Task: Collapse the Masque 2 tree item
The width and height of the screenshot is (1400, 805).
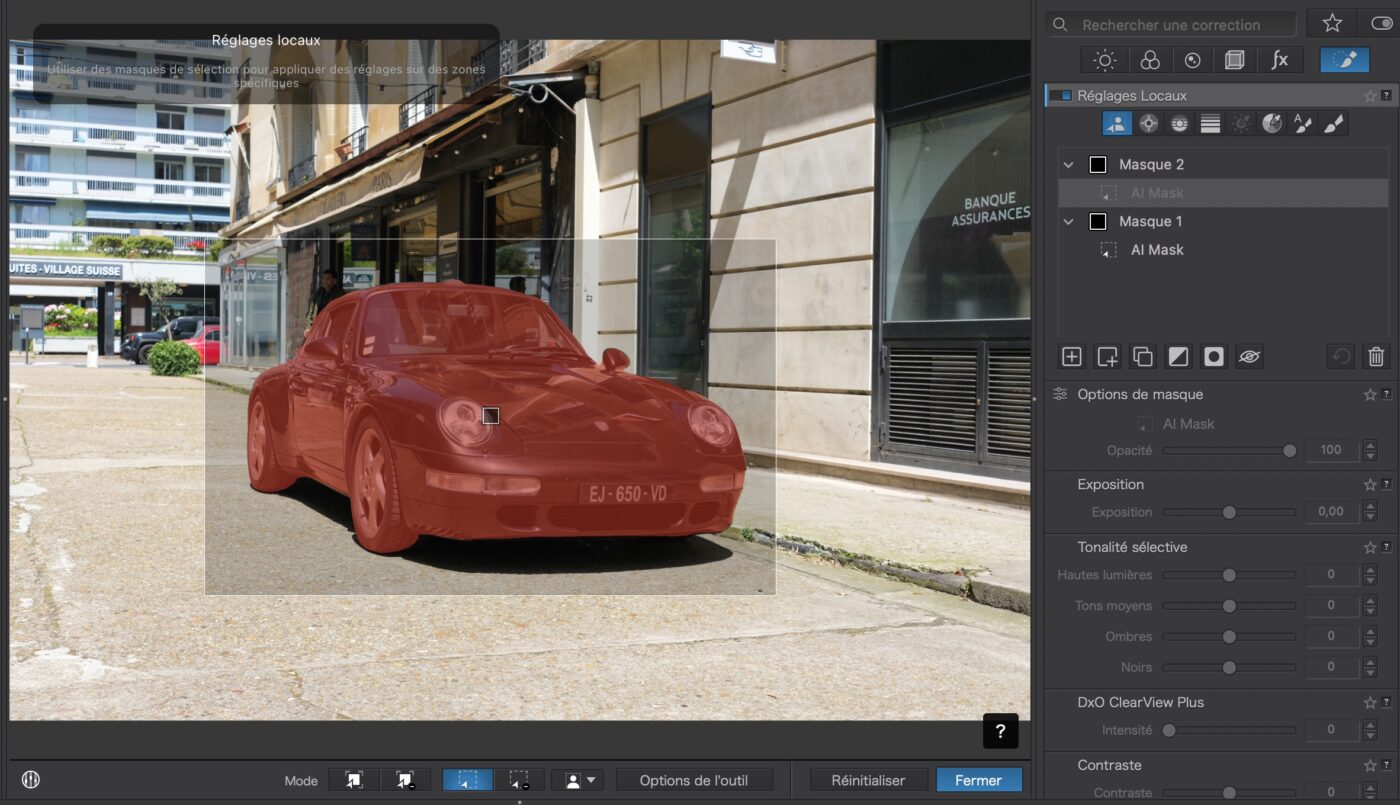Action: [x=1068, y=164]
